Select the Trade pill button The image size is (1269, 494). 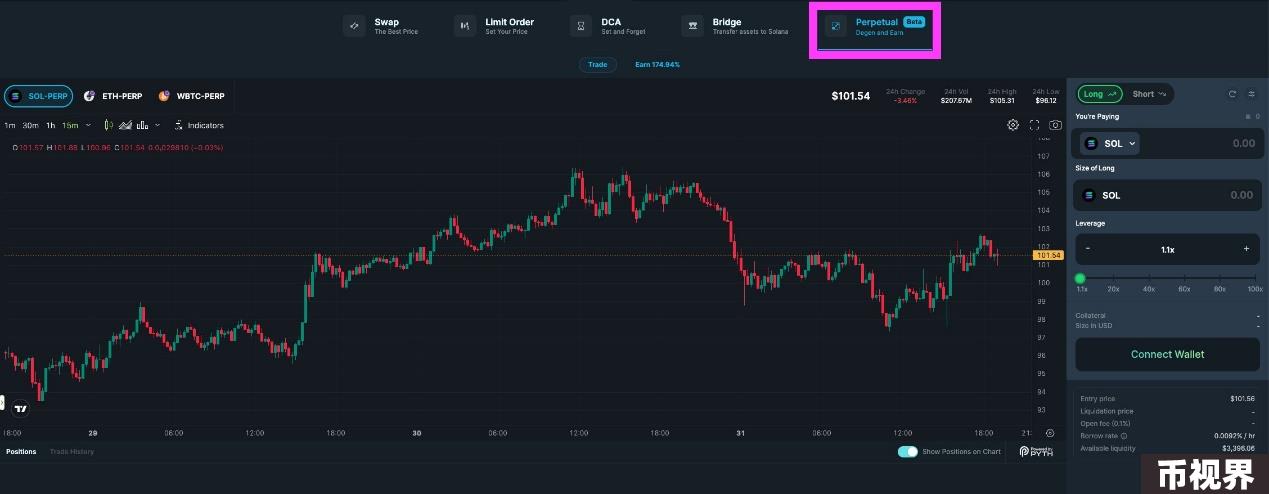coord(597,65)
